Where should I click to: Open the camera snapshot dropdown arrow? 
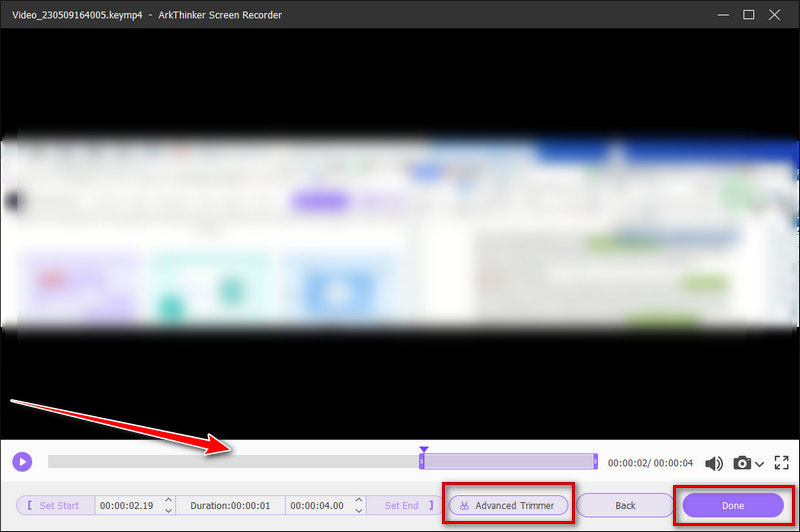point(760,464)
